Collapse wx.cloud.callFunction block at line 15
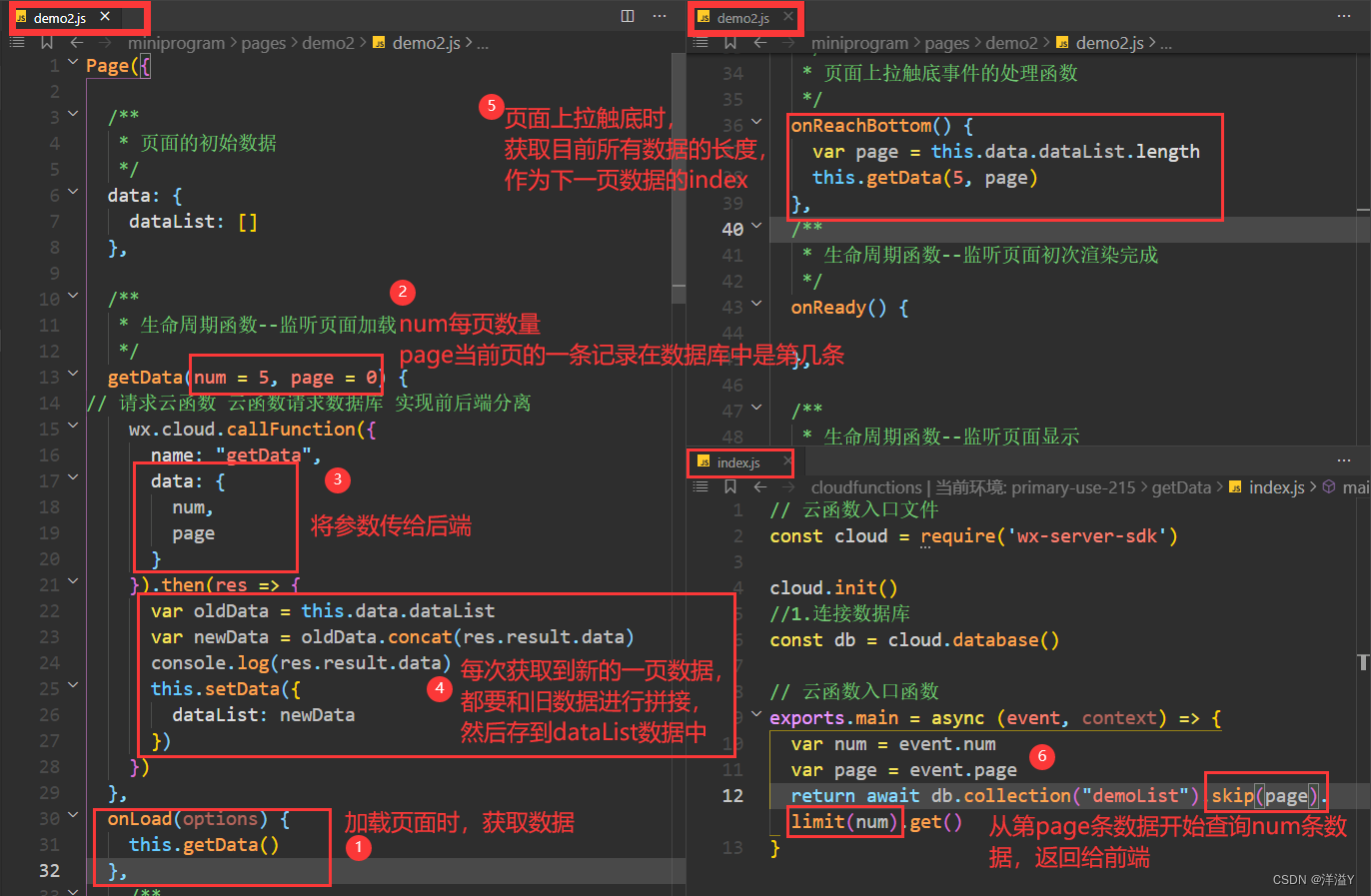The width and height of the screenshot is (1371, 896). pos(73,426)
